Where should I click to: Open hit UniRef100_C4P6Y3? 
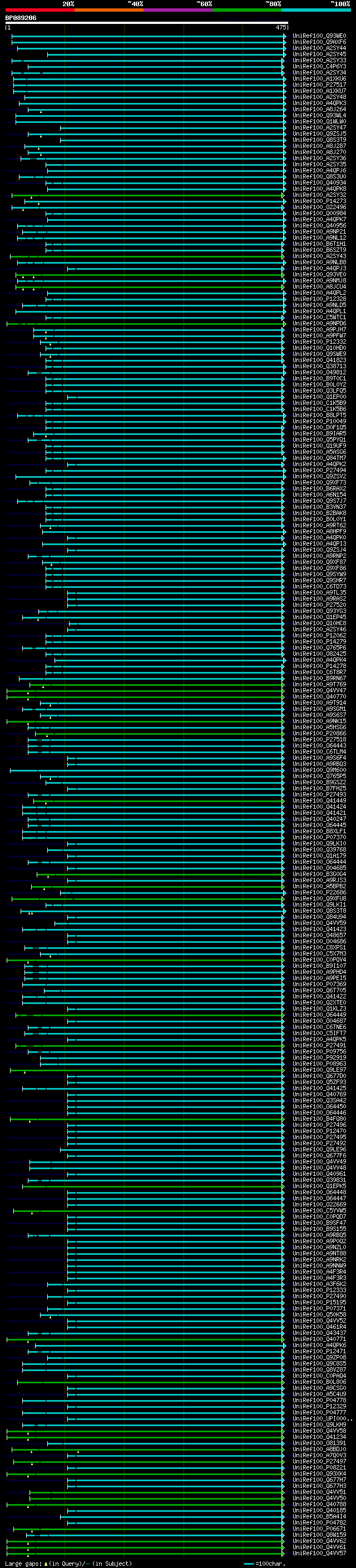[319, 67]
